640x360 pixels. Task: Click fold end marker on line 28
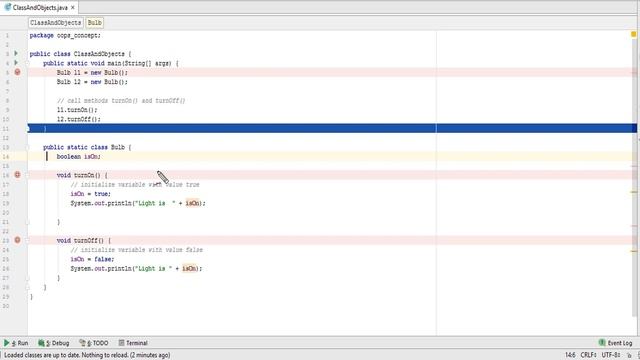(28, 287)
